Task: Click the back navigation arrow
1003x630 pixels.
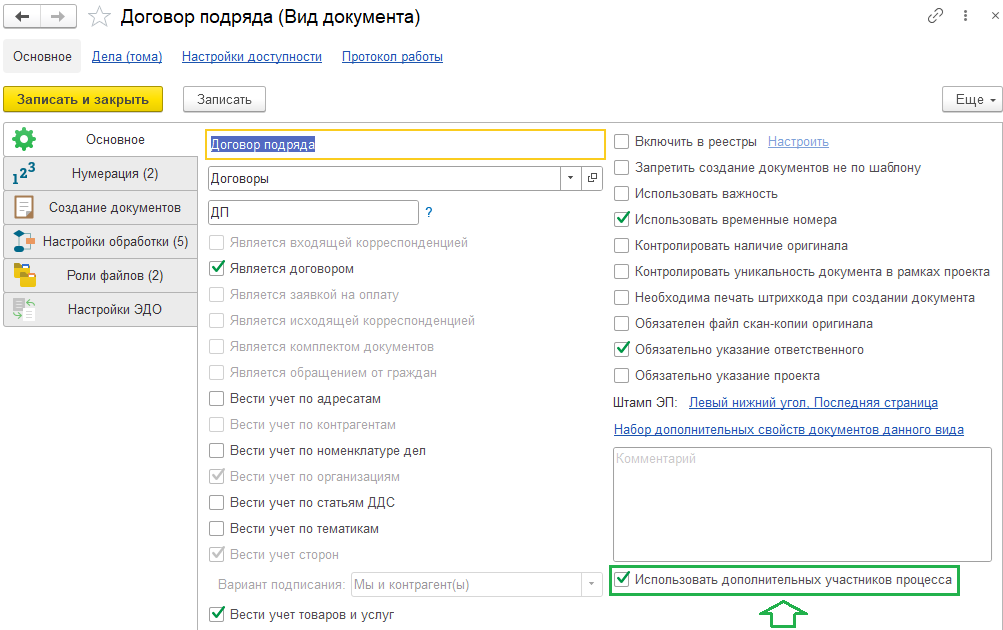Action: (x=22, y=17)
